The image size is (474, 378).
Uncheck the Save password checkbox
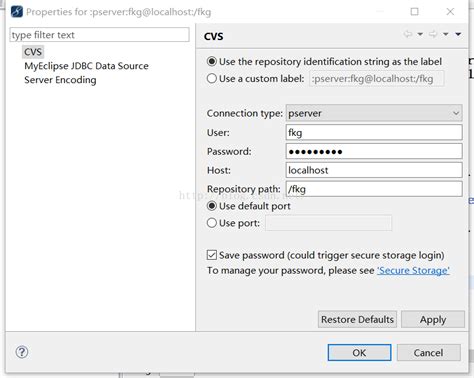tap(212, 255)
